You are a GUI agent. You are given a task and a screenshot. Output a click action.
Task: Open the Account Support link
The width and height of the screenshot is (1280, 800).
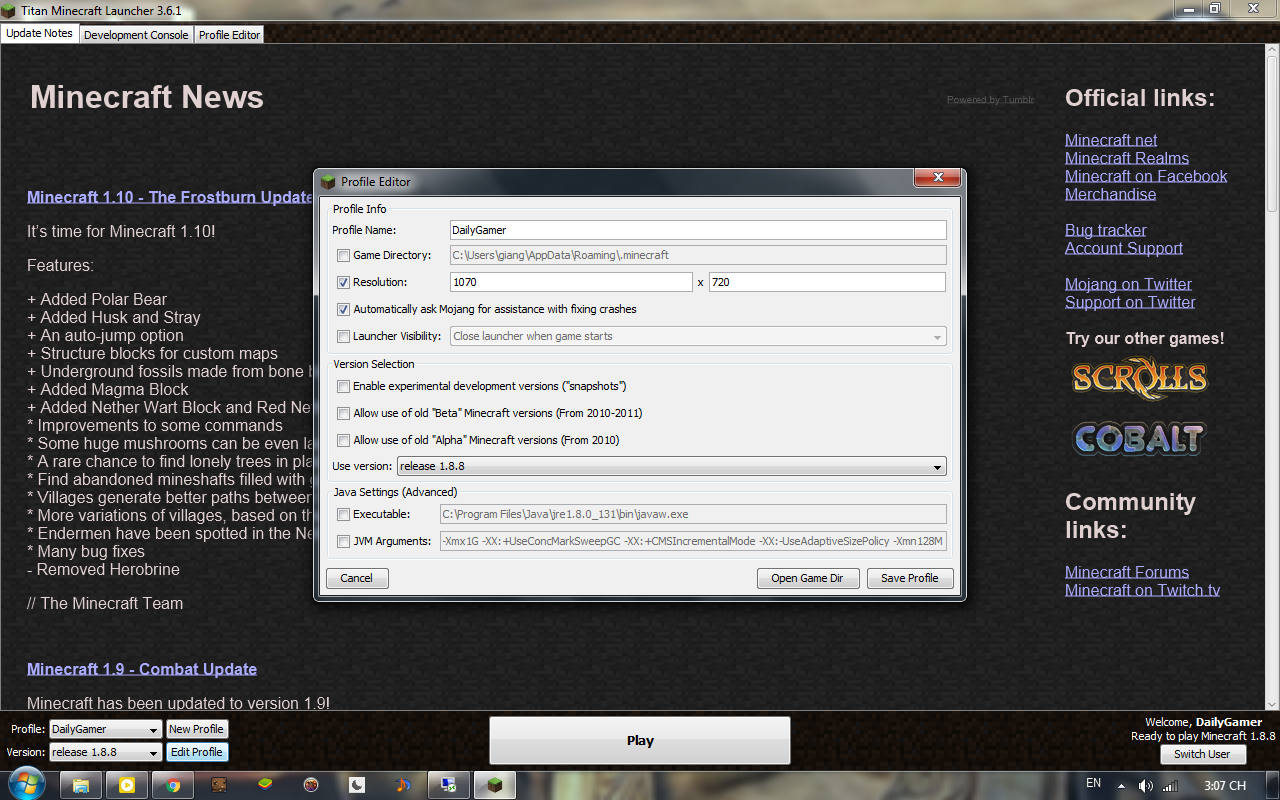1124,248
